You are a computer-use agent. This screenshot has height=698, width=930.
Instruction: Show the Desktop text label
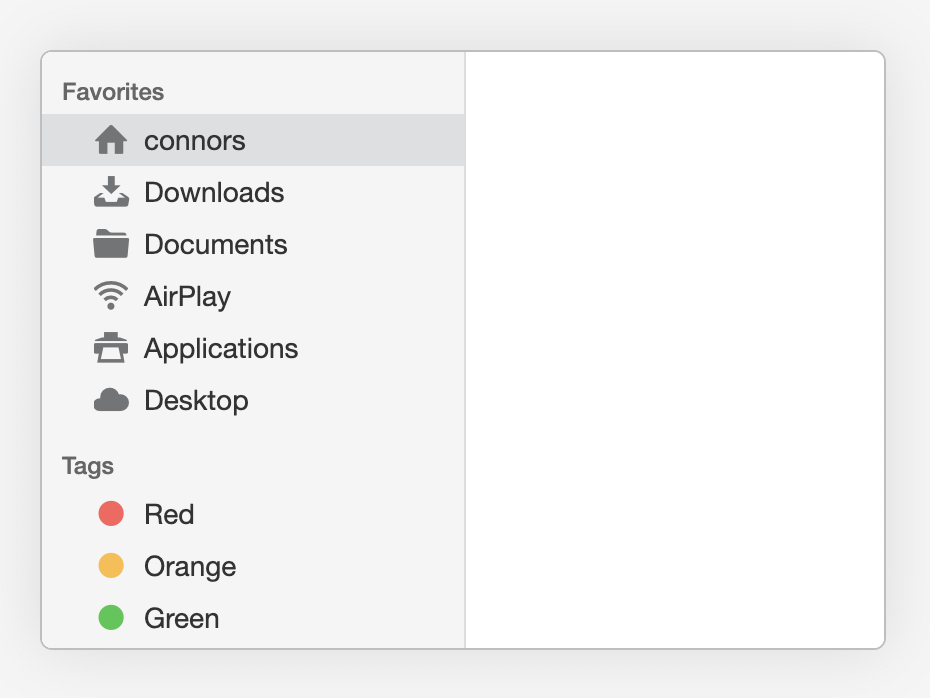196,401
